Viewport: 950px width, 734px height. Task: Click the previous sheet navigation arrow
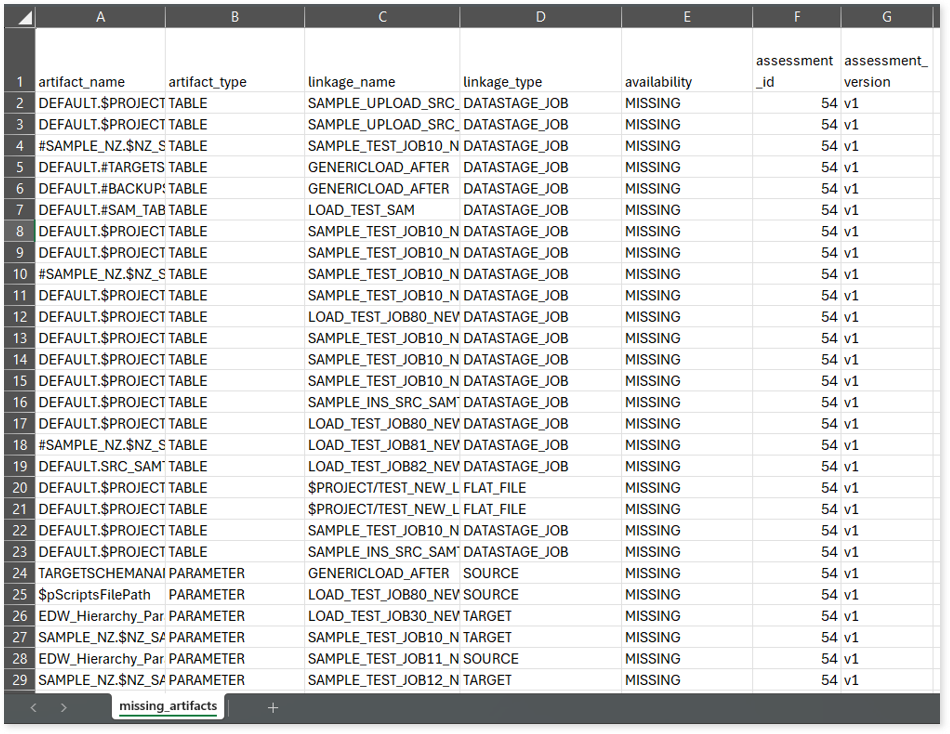33,707
